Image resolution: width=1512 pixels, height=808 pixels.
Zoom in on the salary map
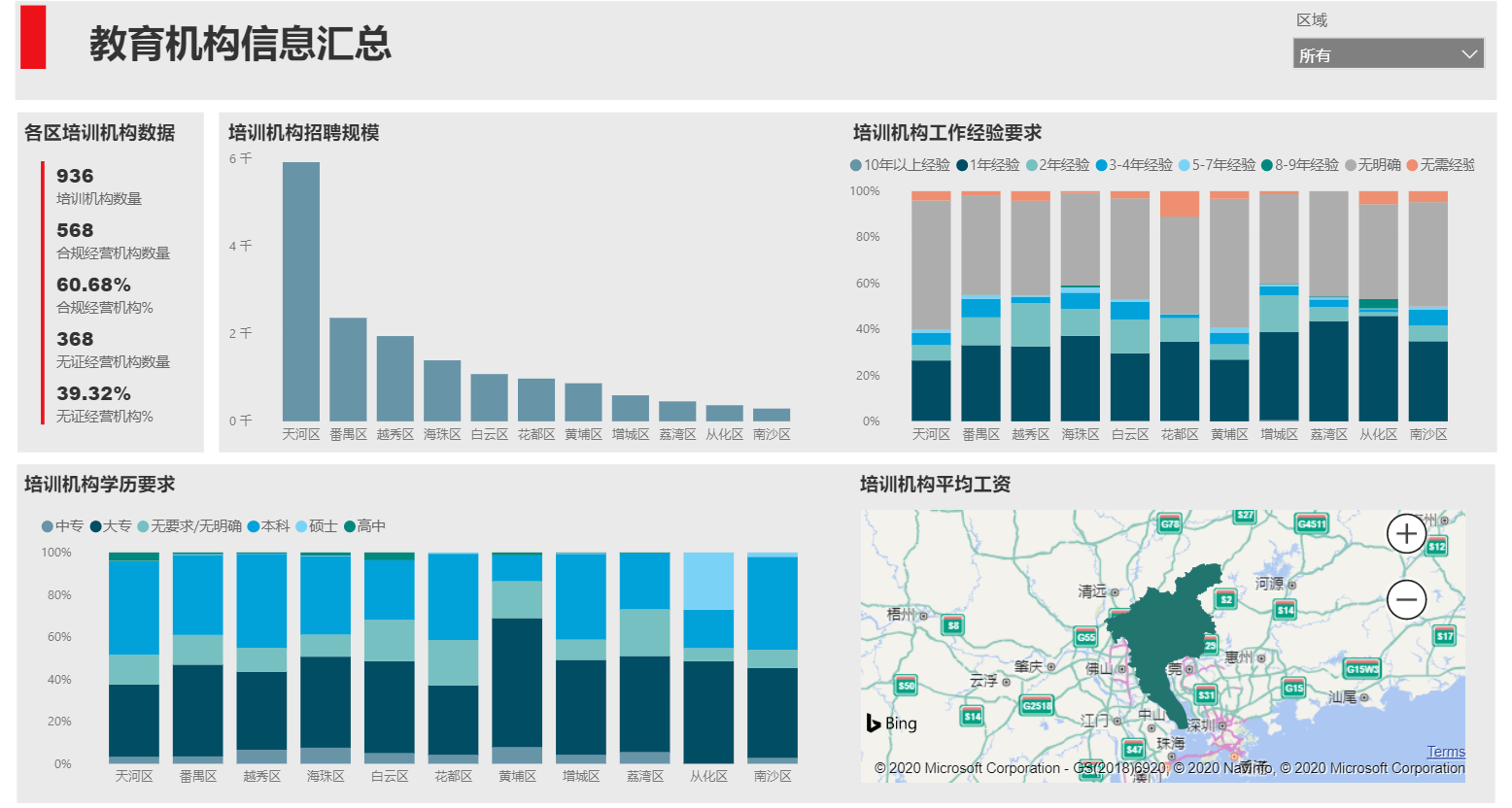pyautogui.click(x=1406, y=533)
